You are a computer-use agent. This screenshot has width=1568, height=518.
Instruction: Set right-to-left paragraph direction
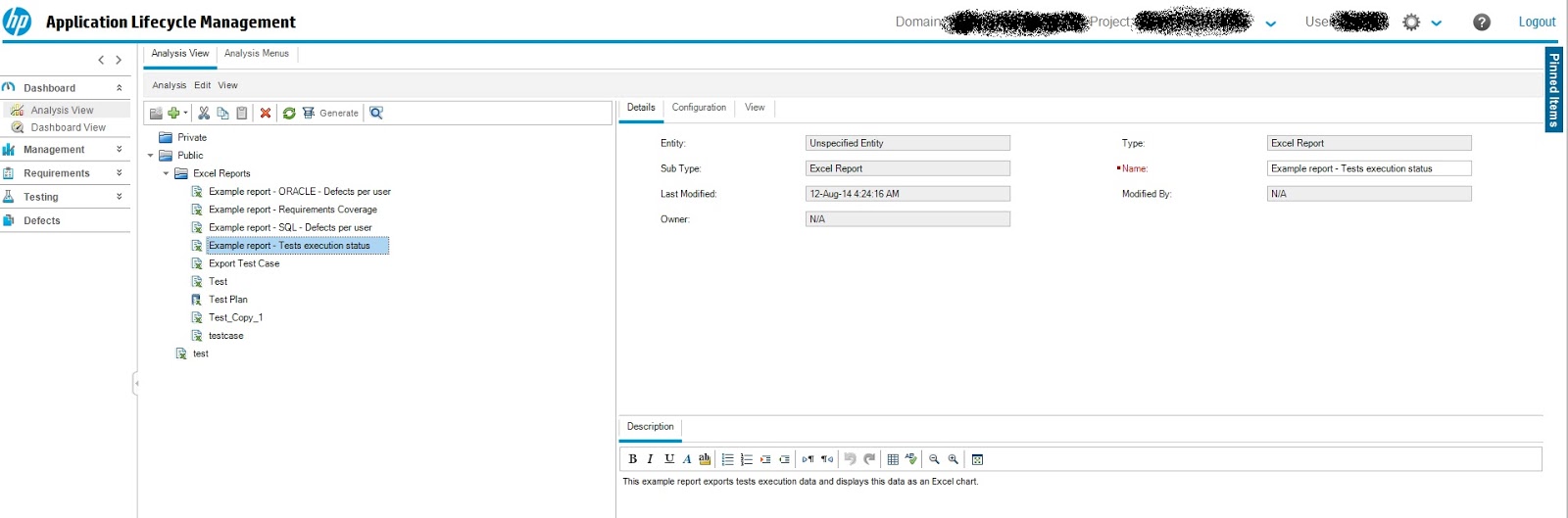[827, 459]
